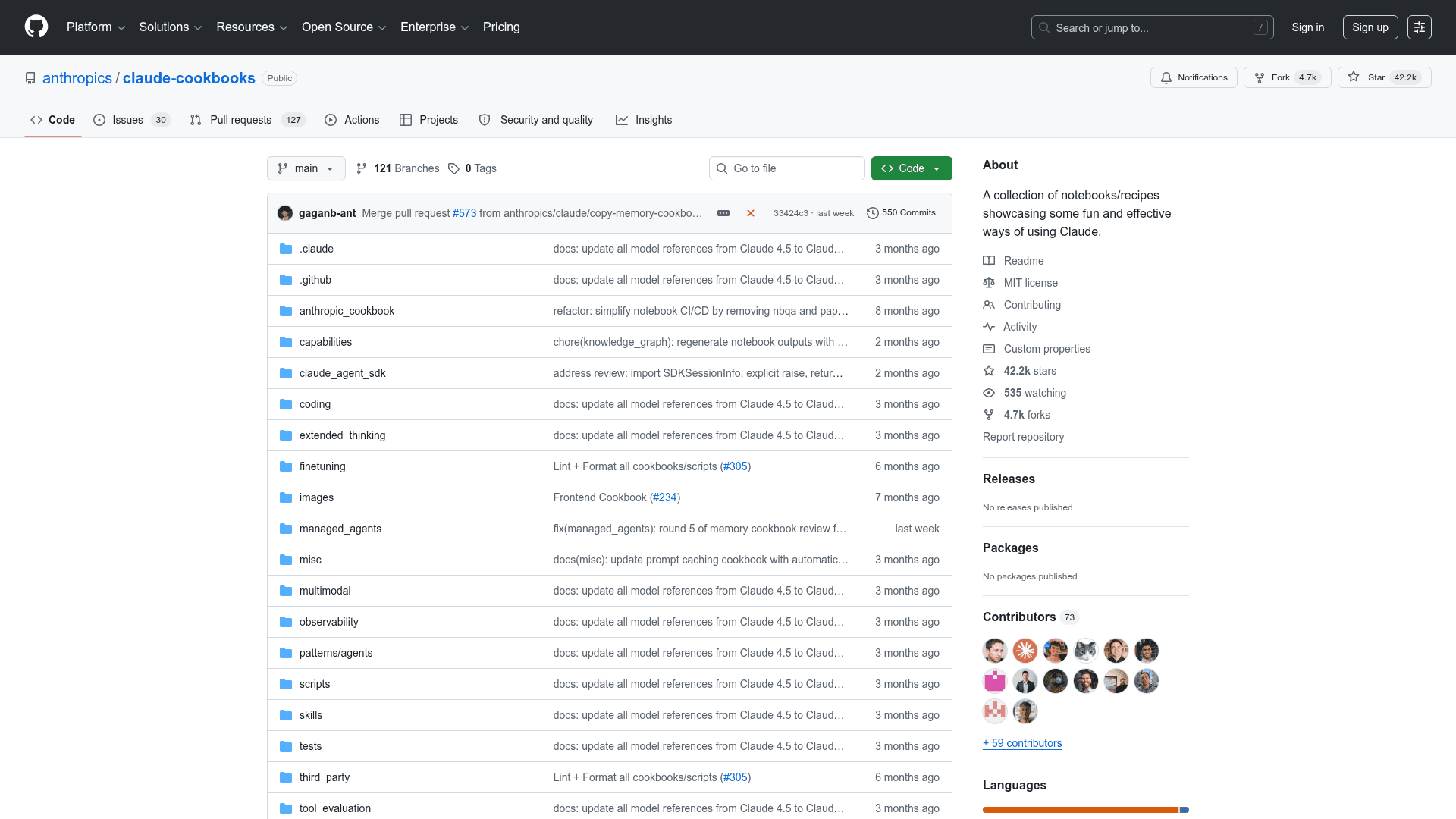1456x819 pixels.
Task: Go to the GitHub homepage logo
Action: 36,27
